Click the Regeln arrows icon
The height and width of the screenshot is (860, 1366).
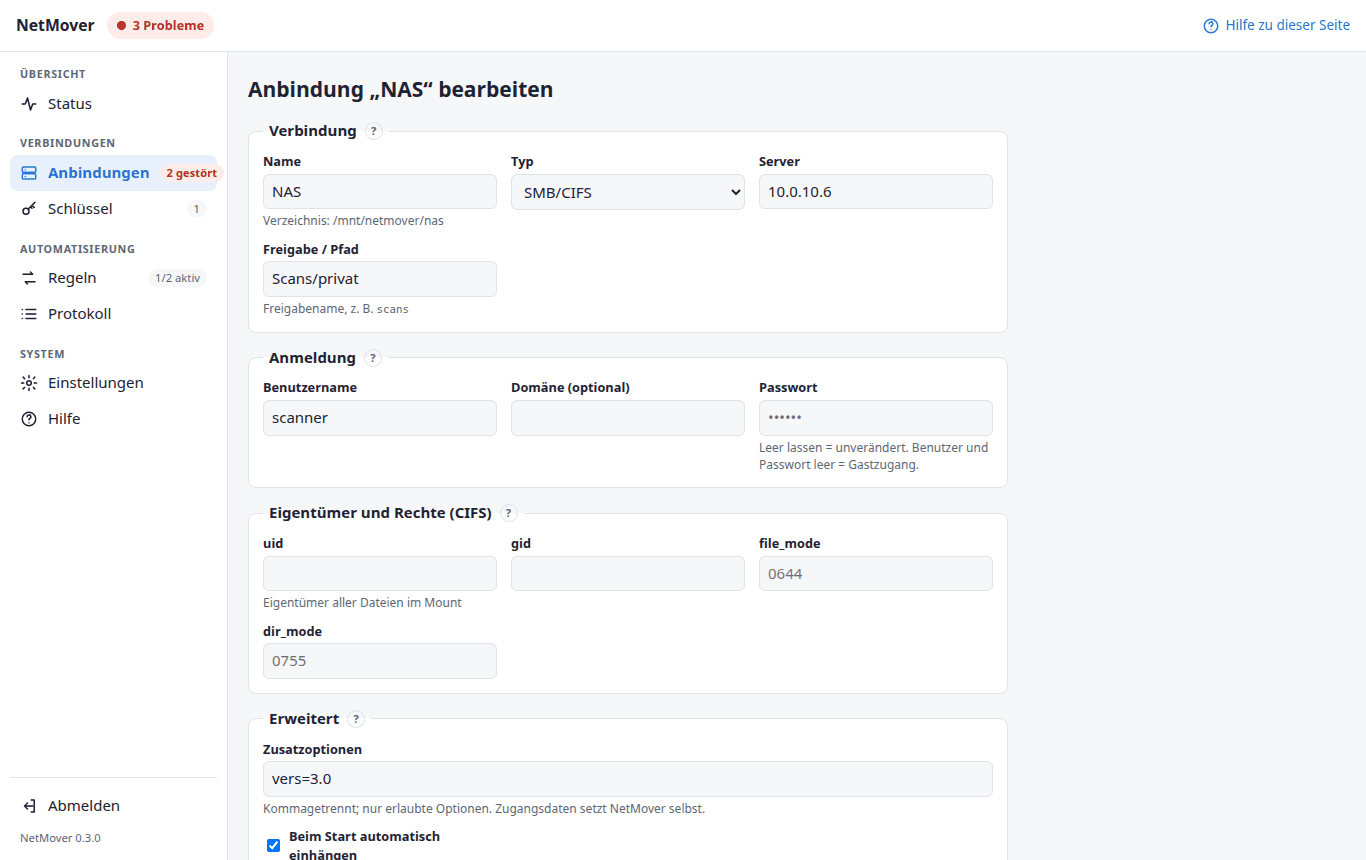29,278
